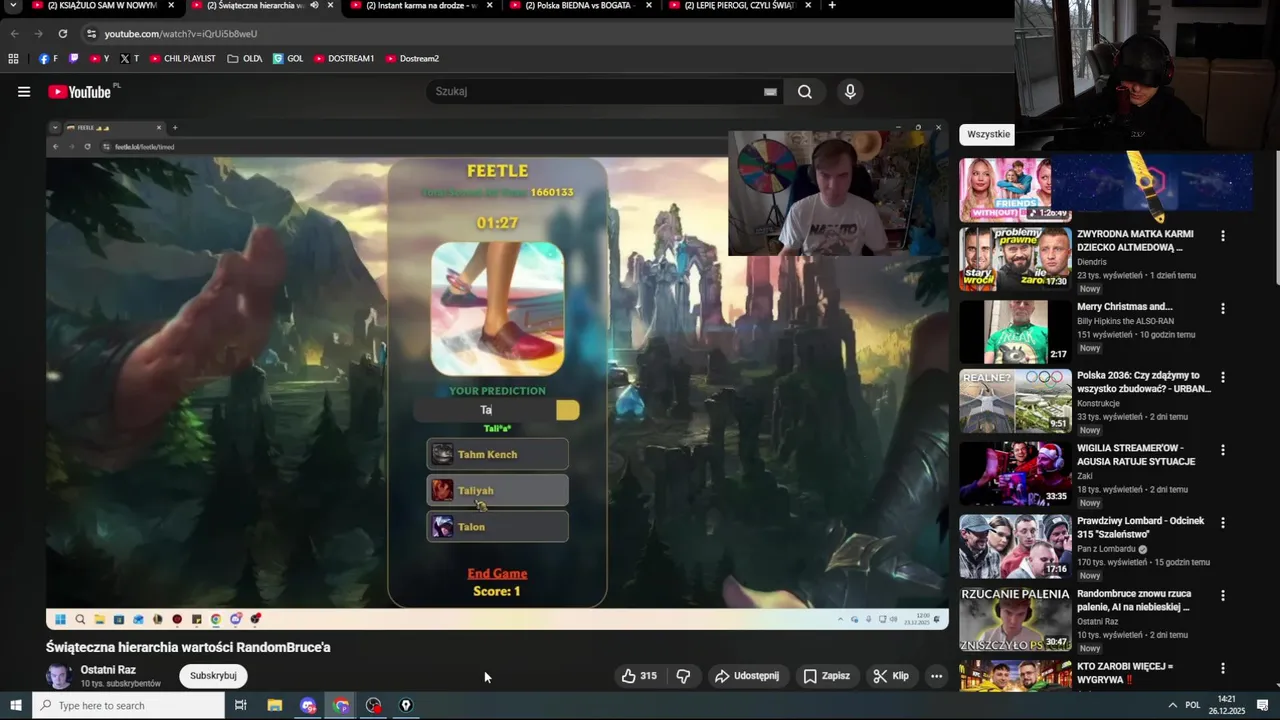Click the Subskrybuj button
Screen dimensions: 1280x720
213,676
